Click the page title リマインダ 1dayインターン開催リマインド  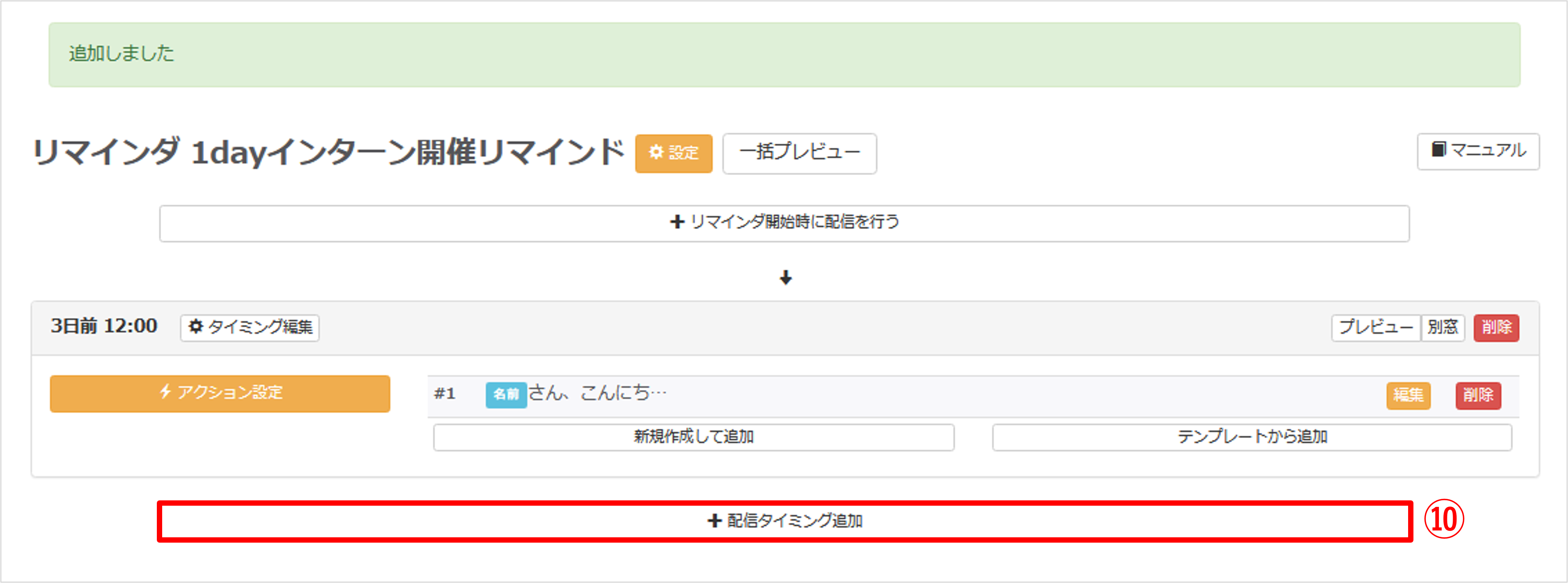(329, 152)
